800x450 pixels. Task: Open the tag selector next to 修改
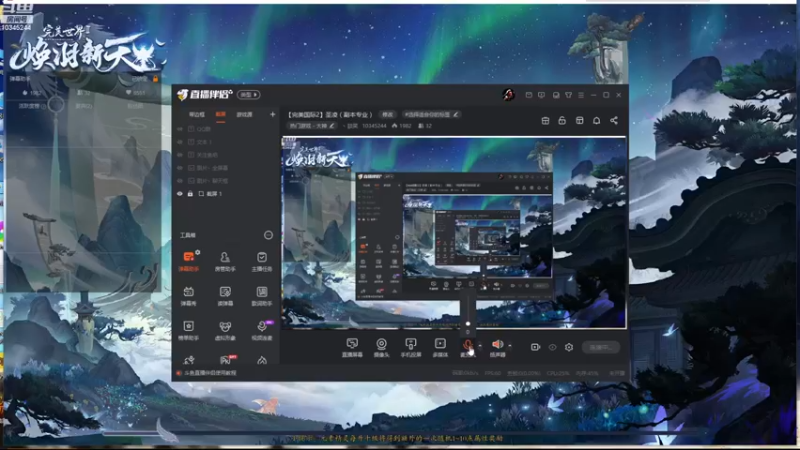(432, 114)
